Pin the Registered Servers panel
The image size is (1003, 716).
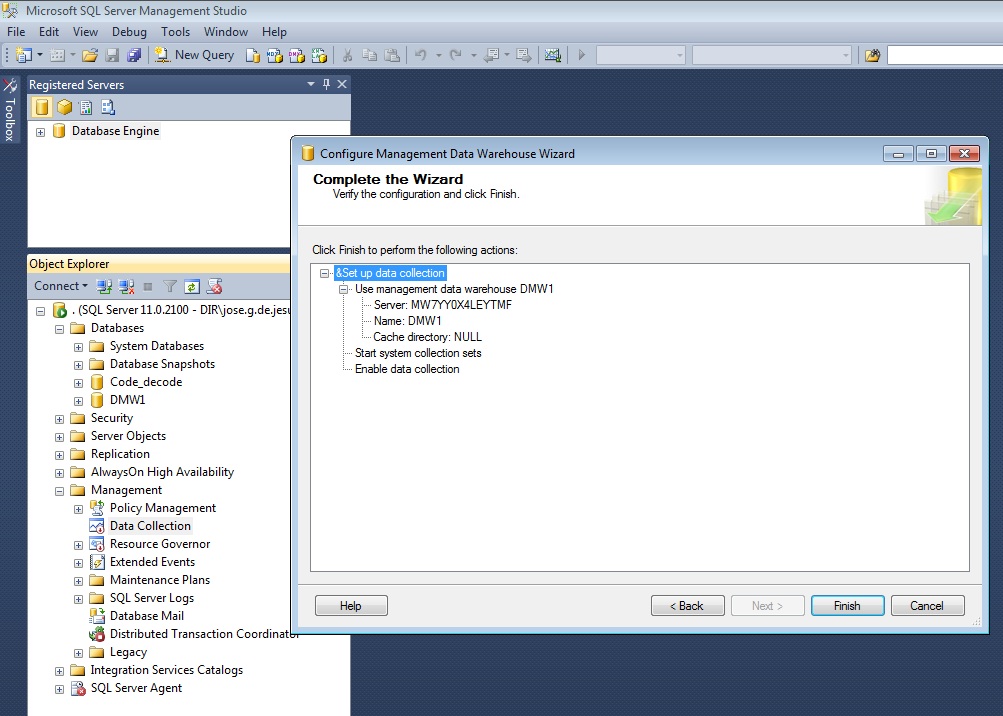pos(326,84)
